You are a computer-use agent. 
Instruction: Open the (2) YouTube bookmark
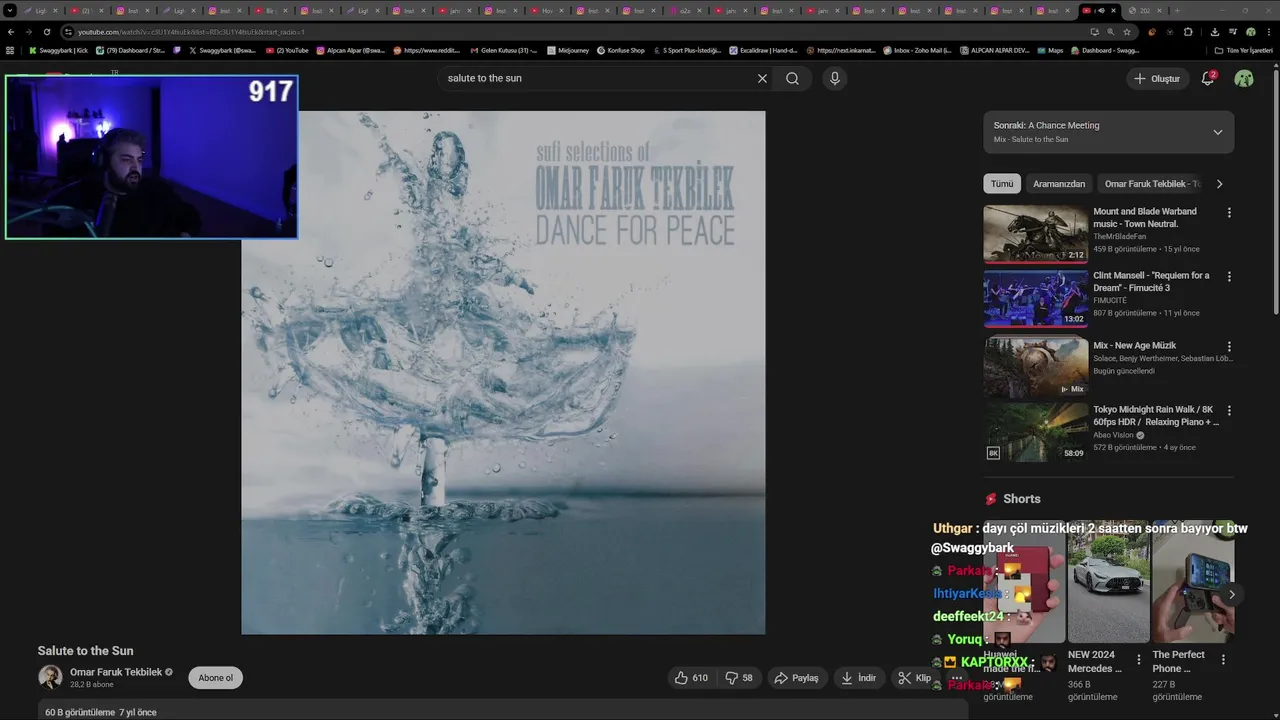click(x=288, y=50)
